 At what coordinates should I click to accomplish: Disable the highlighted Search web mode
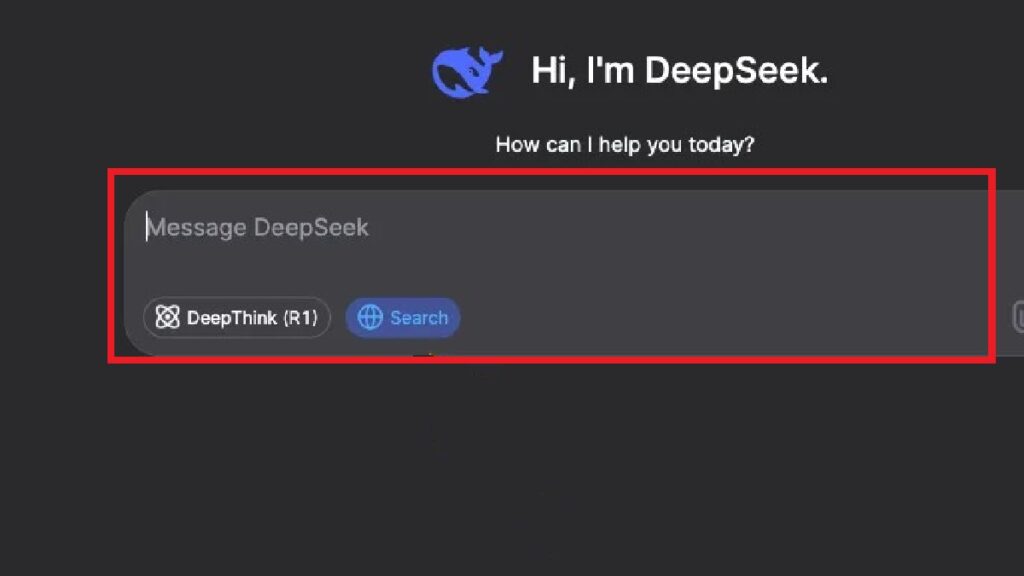[403, 317]
